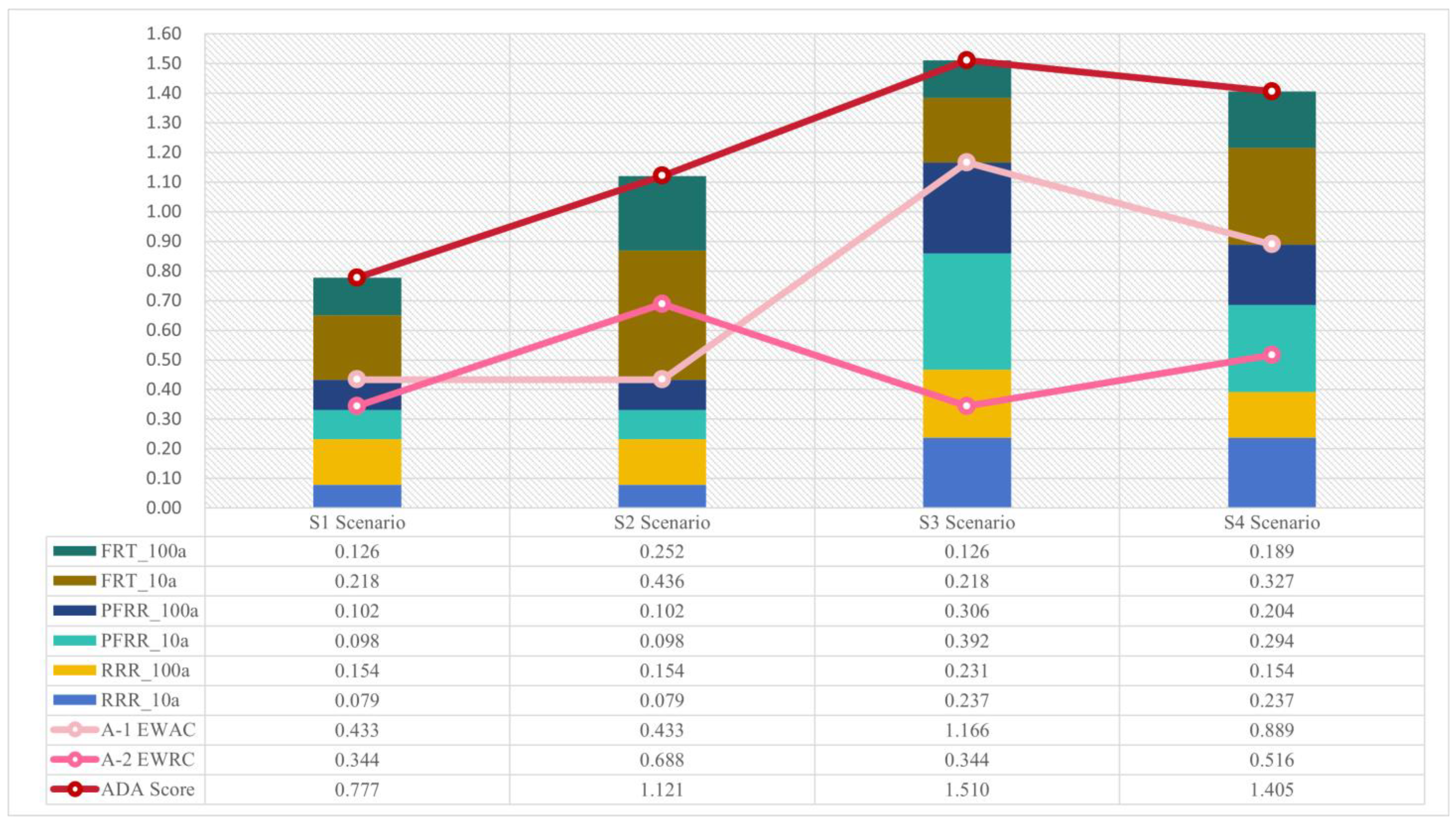
Task: Select the ADA Score marker at S1 Scenario
Action: click(x=357, y=278)
